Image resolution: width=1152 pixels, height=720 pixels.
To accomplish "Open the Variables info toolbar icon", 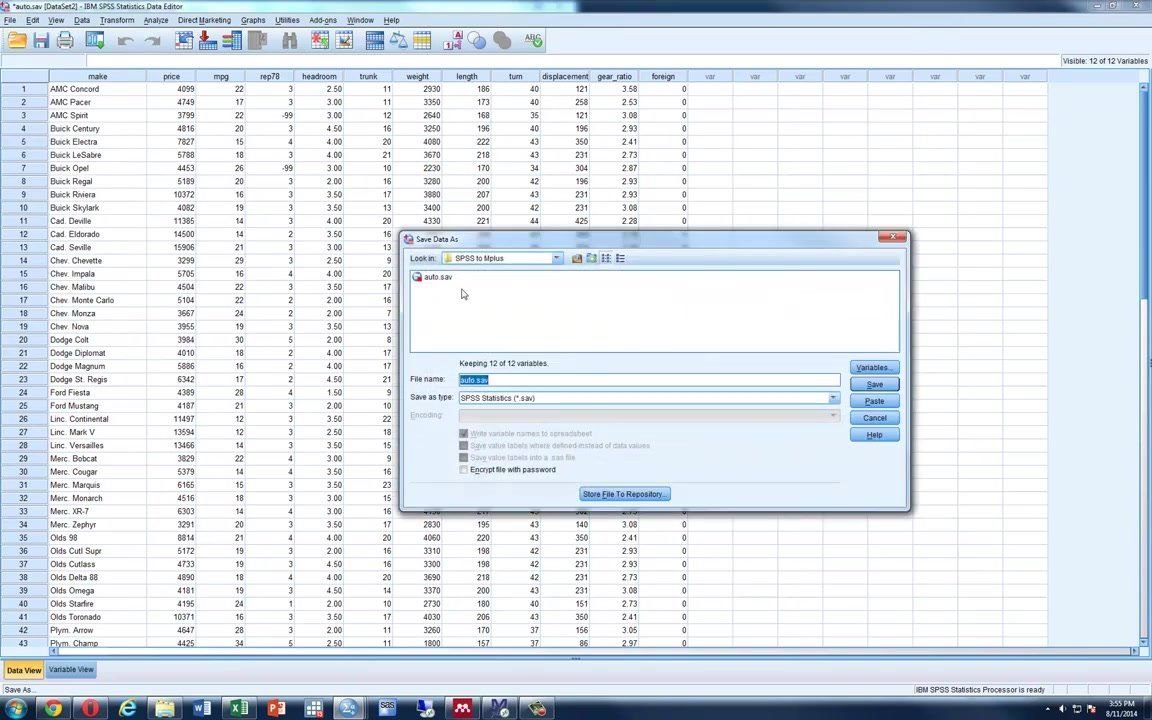I will coord(232,40).
